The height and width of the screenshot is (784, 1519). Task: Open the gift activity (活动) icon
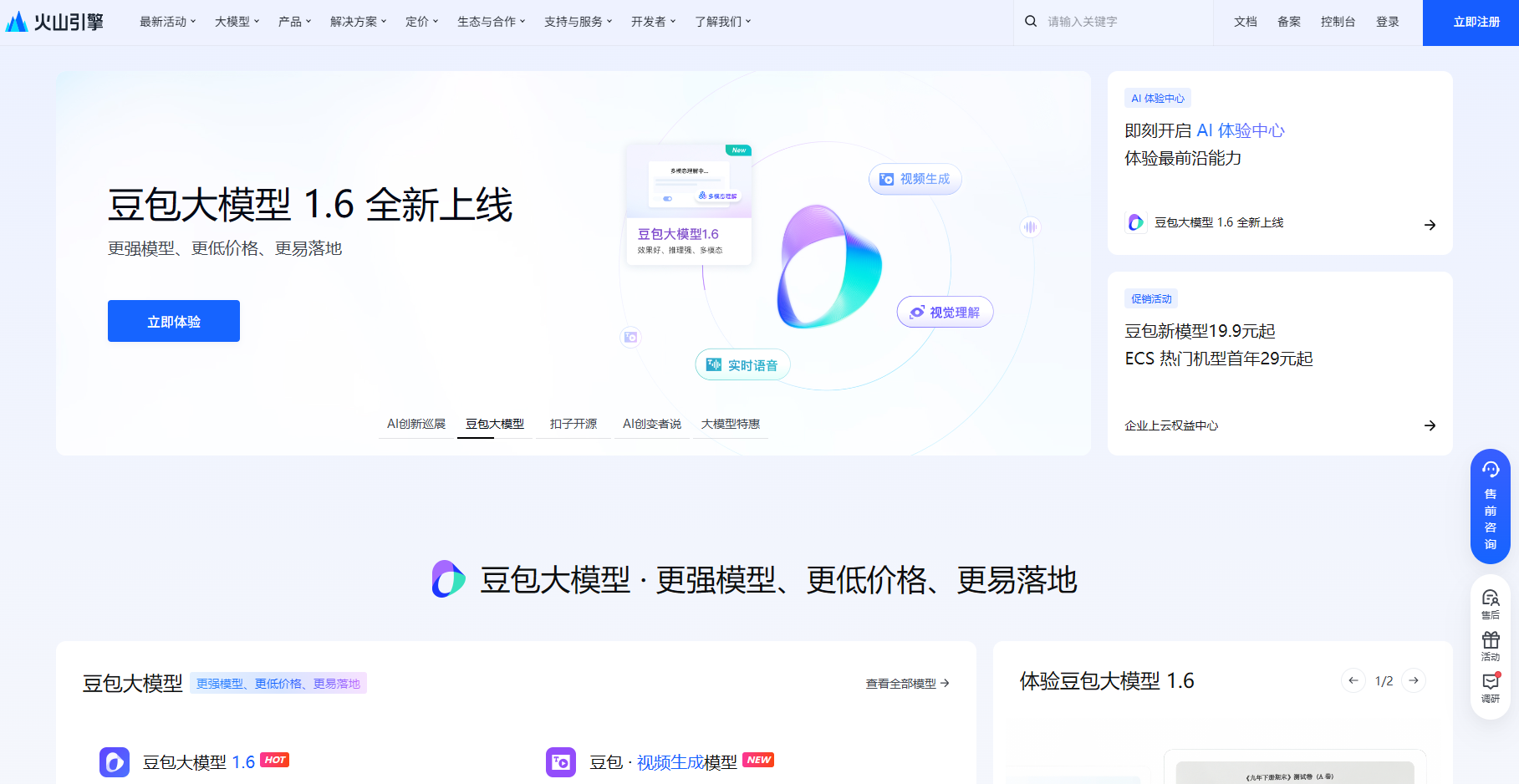1491,646
